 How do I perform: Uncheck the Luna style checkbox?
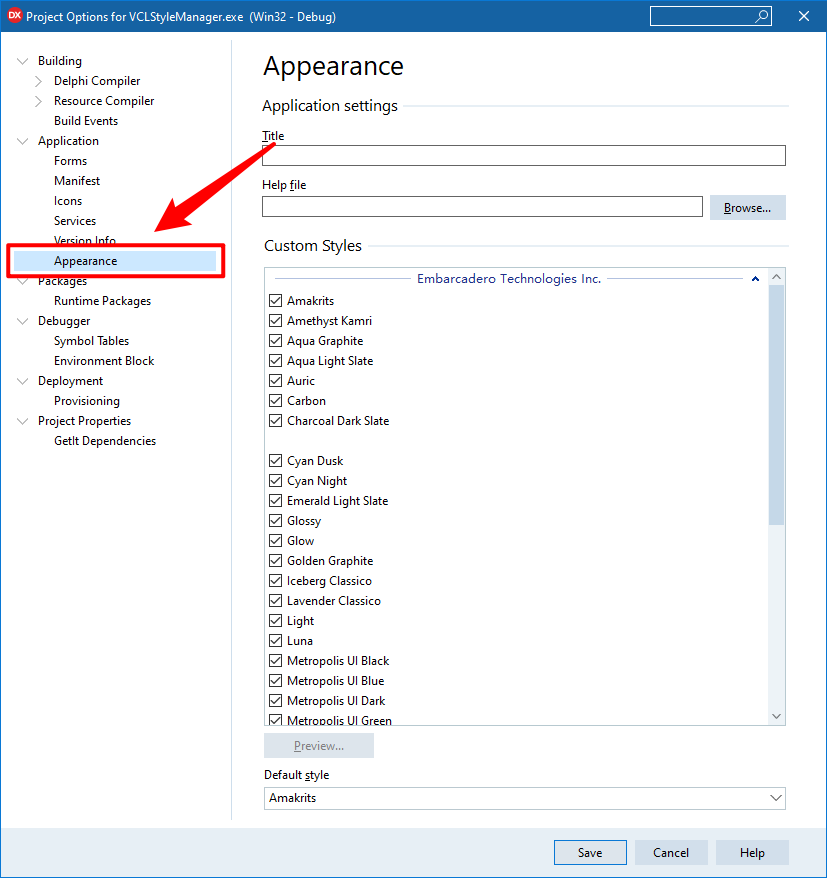point(275,641)
